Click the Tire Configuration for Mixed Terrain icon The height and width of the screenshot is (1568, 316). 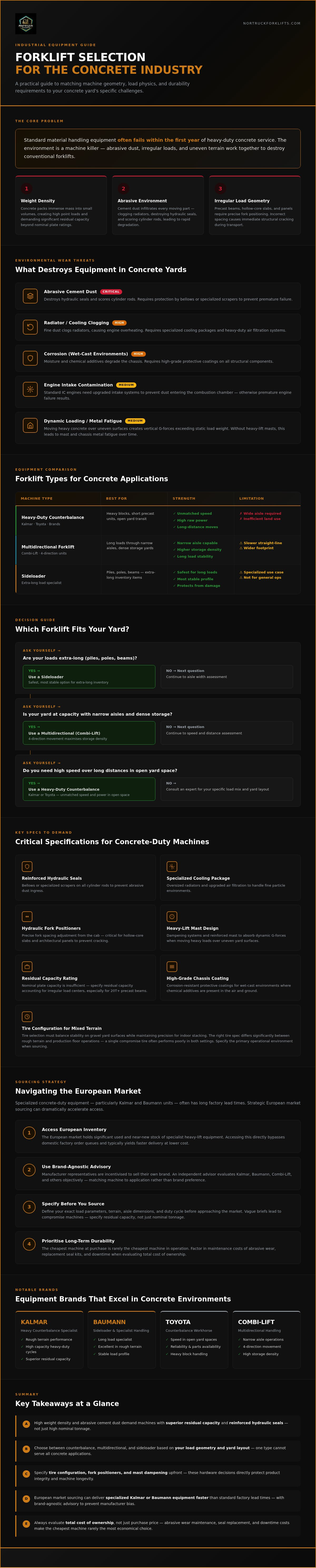[x=27, y=1016]
